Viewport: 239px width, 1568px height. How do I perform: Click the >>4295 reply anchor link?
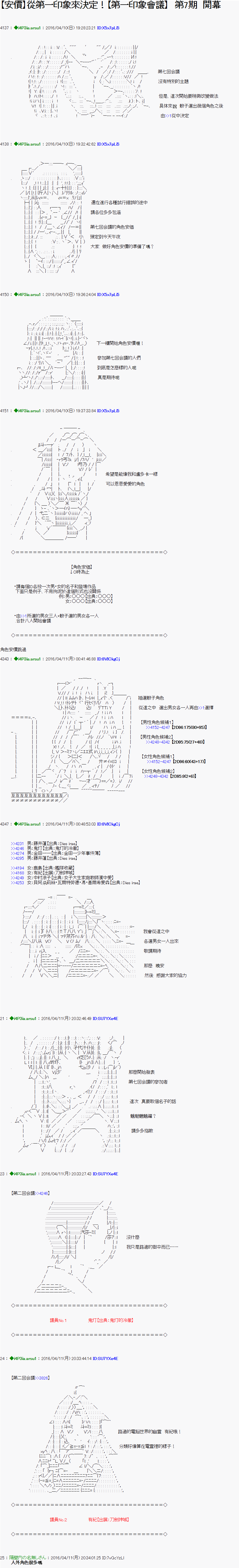point(18,858)
